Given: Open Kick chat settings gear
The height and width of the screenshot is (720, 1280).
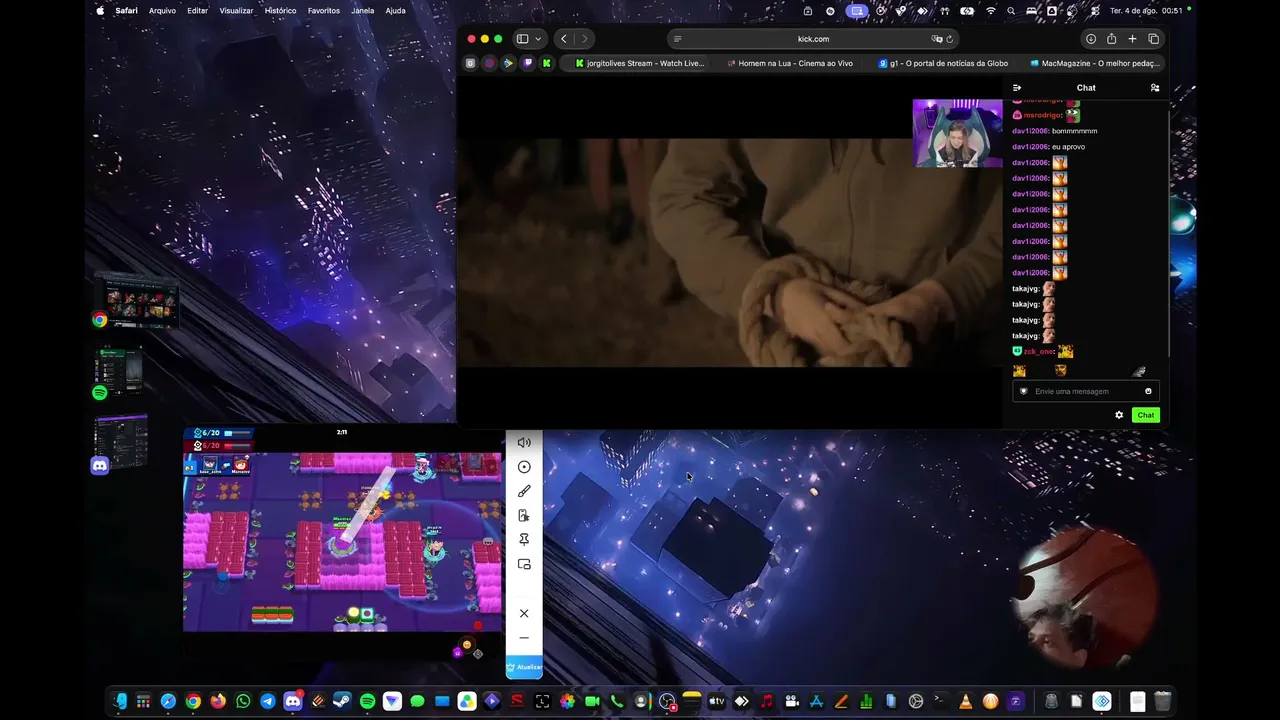Looking at the screenshot, I should coord(1119,415).
